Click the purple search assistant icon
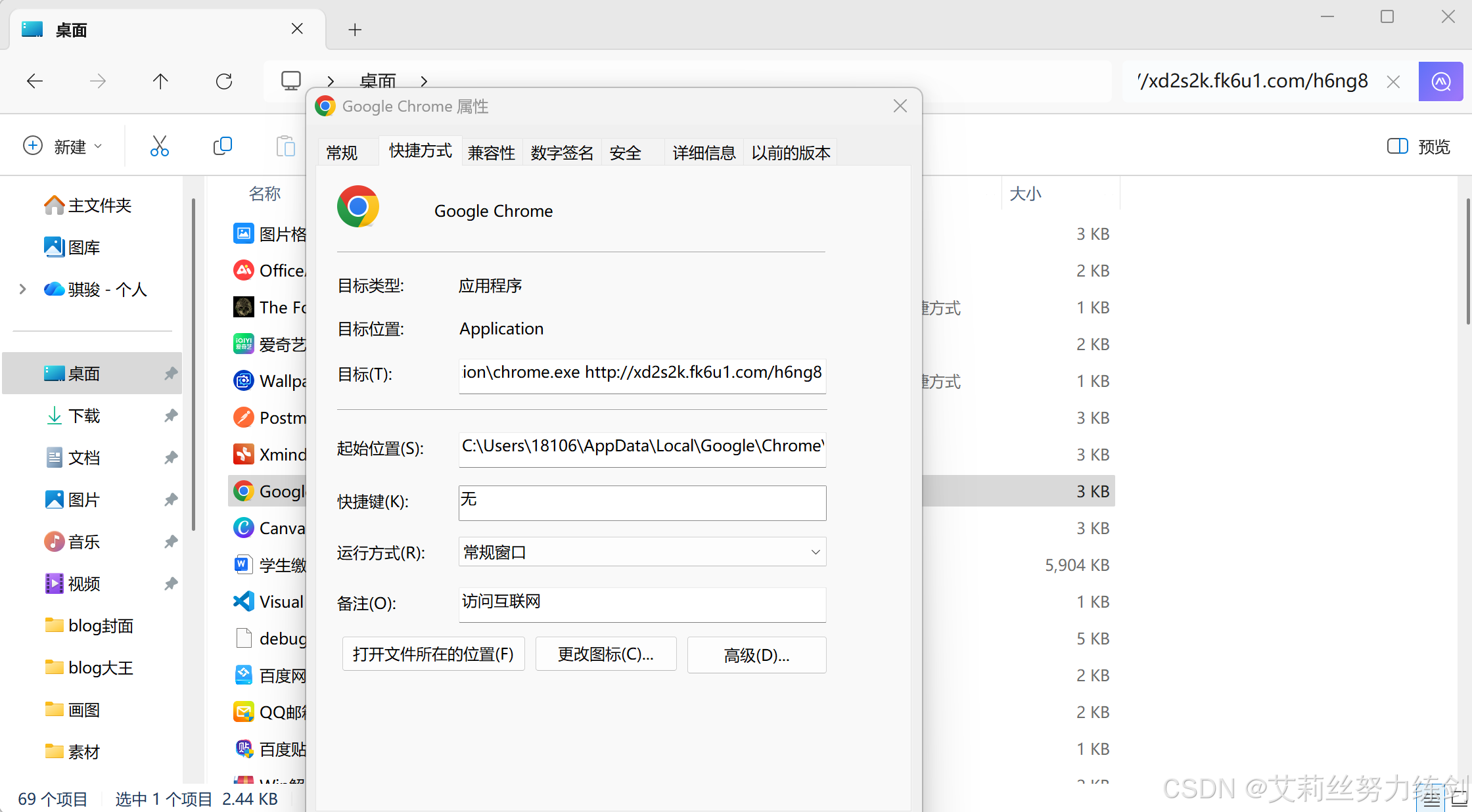 pyautogui.click(x=1440, y=81)
